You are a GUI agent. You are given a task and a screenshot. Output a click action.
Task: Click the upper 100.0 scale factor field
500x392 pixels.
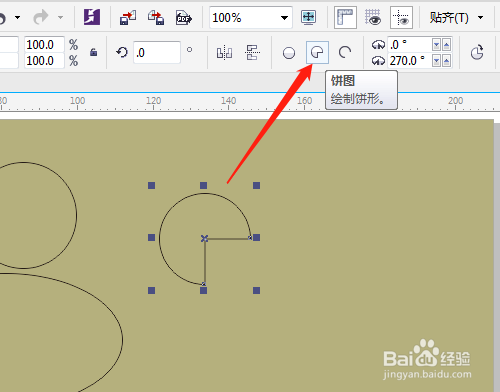tap(44, 45)
